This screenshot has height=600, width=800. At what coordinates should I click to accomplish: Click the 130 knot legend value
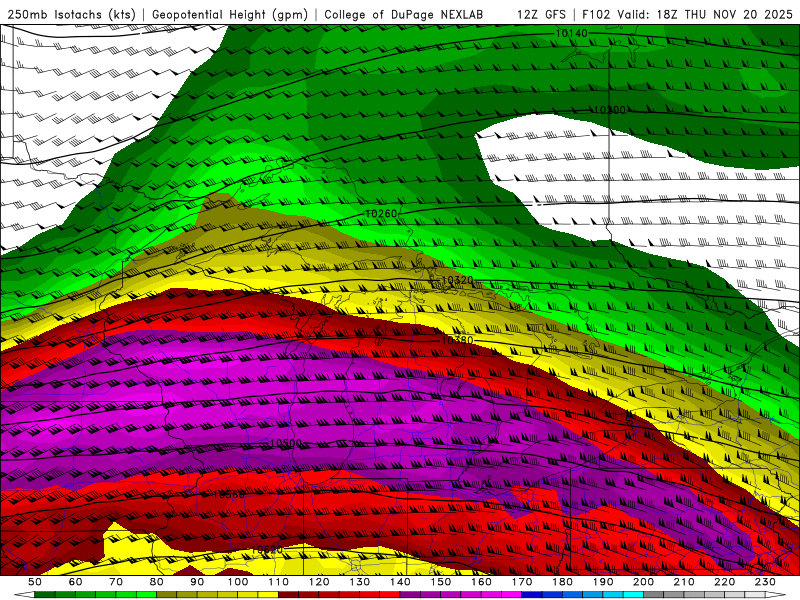360,582
